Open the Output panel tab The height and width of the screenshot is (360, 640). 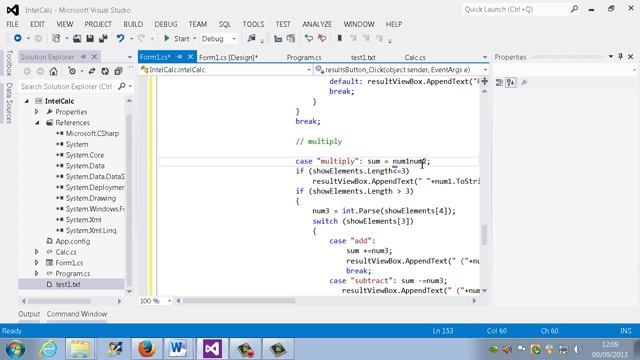(x=29, y=314)
